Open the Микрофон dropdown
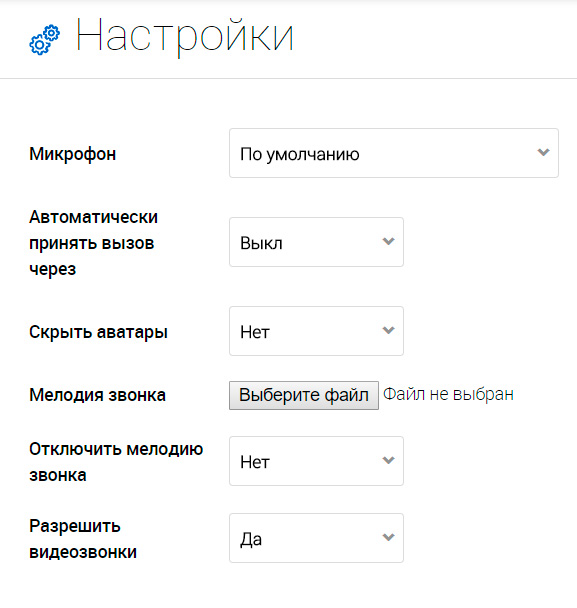This screenshot has height=608, width=577. (394, 153)
